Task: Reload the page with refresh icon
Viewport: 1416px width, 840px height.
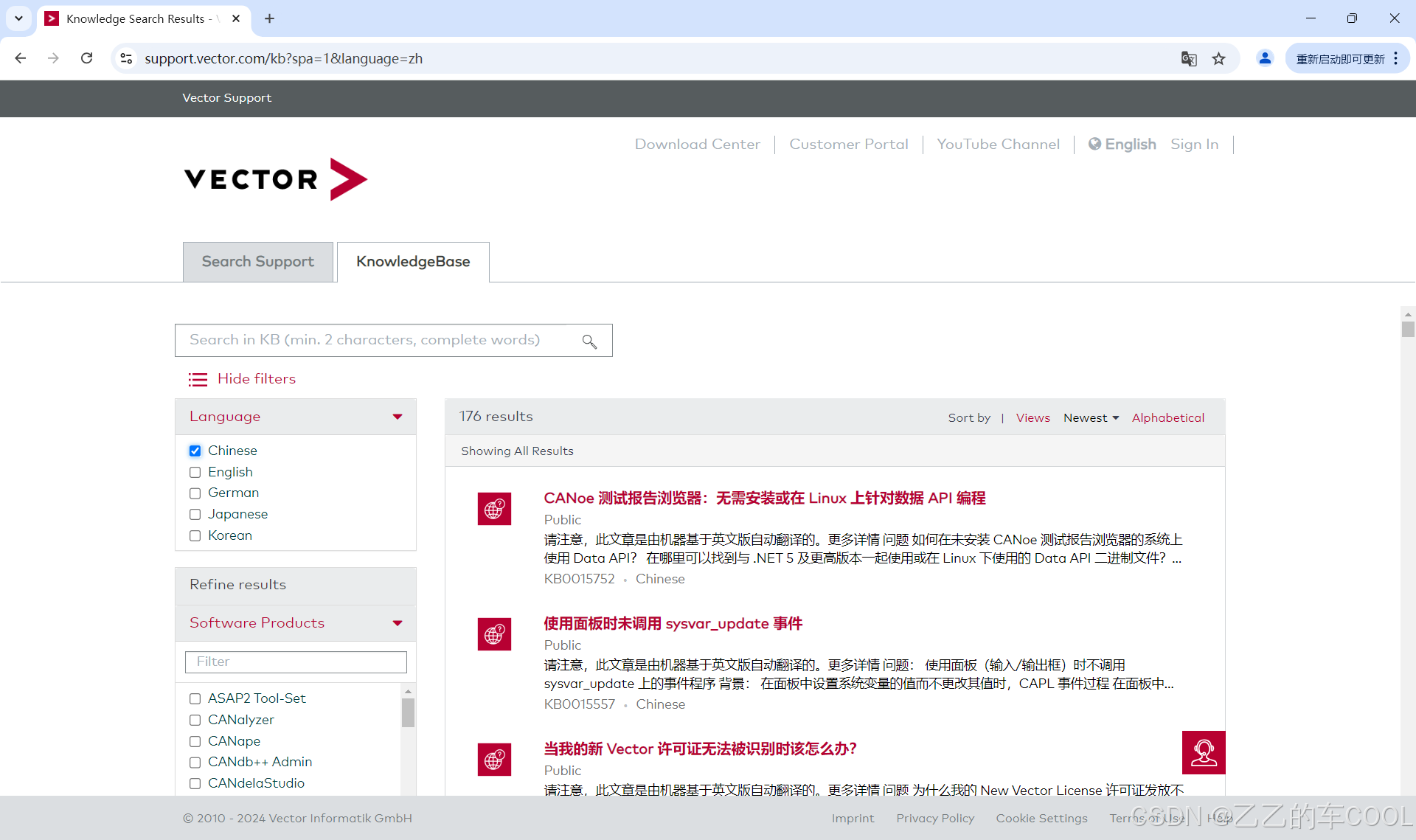Action: 86,58
